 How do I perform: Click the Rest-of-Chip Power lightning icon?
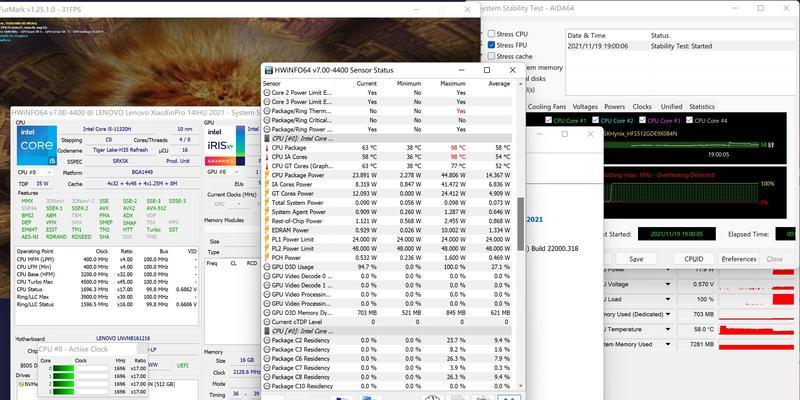point(267,221)
